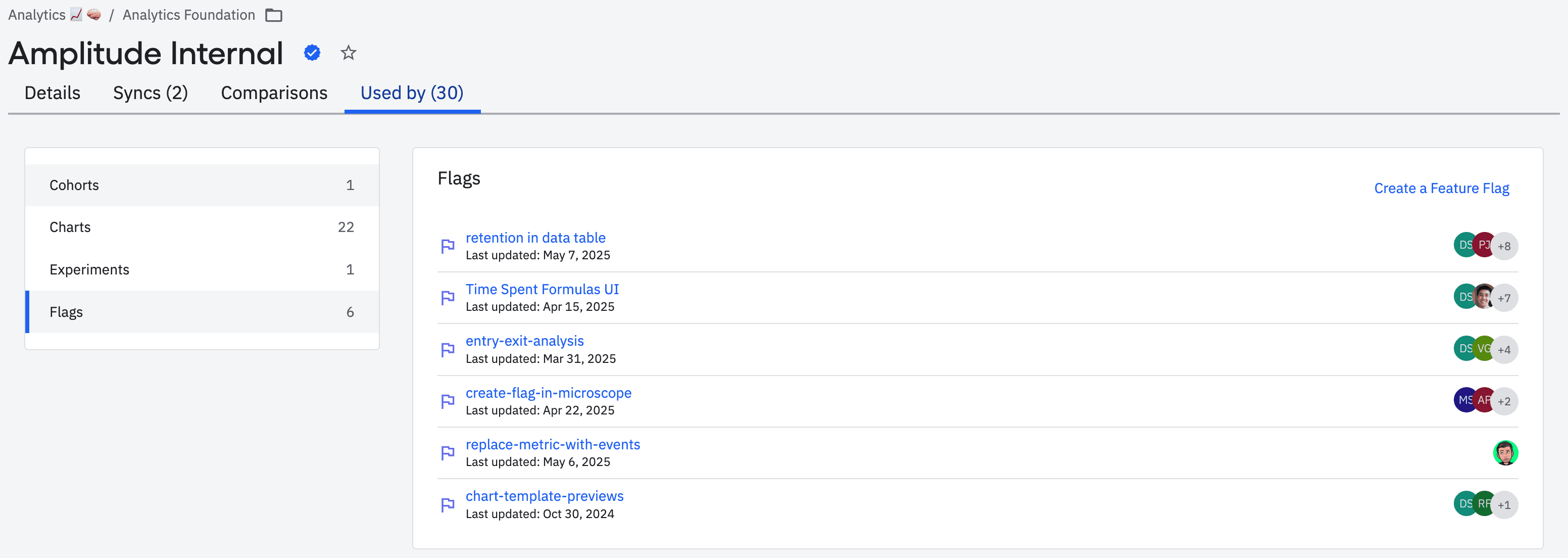
Task: Open the Time Spent Formulas UI flag
Action: [542, 289]
